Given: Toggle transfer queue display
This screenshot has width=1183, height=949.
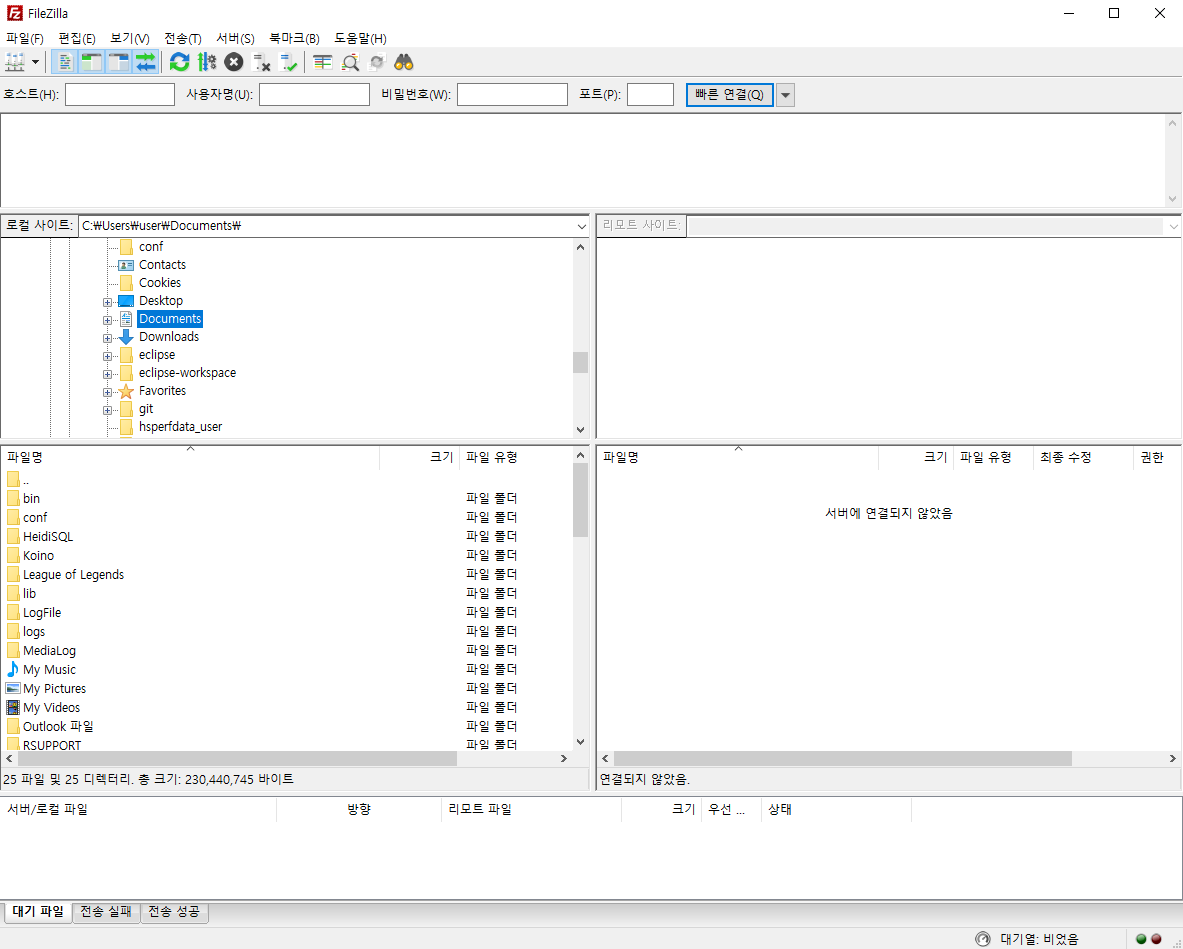Looking at the screenshot, I should (x=145, y=62).
